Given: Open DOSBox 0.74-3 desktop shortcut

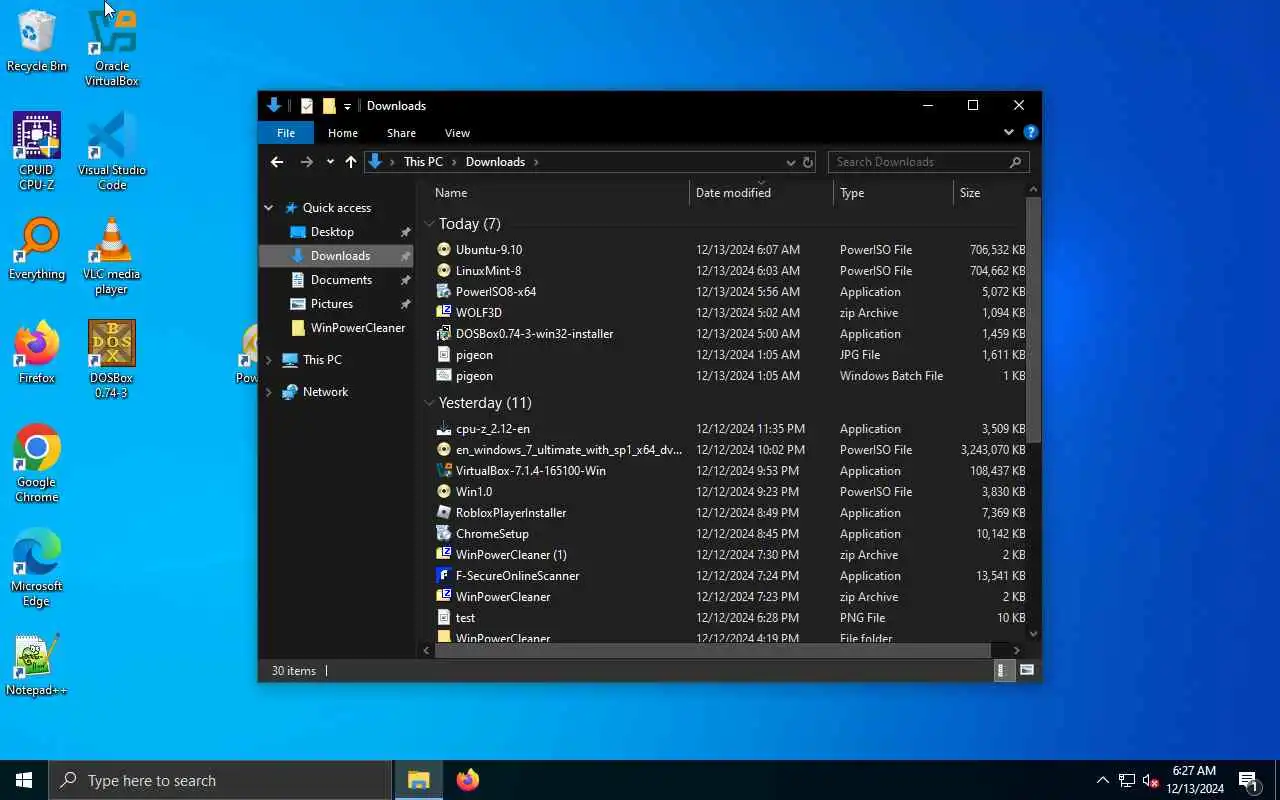Looking at the screenshot, I should 112,359.
